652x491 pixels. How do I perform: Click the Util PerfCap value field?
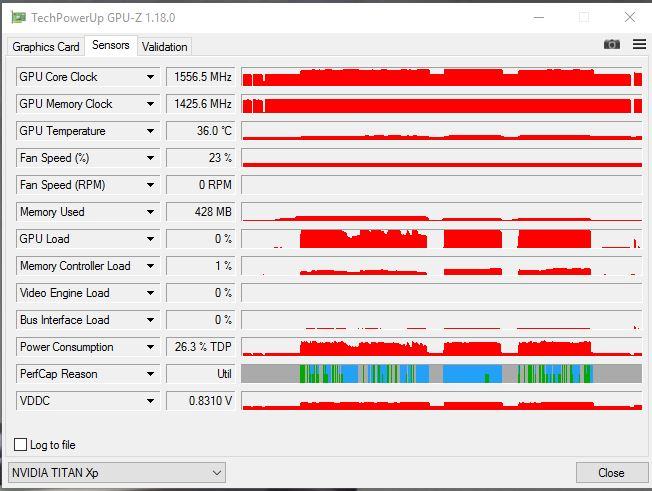pyautogui.click(x=200, y=374)
